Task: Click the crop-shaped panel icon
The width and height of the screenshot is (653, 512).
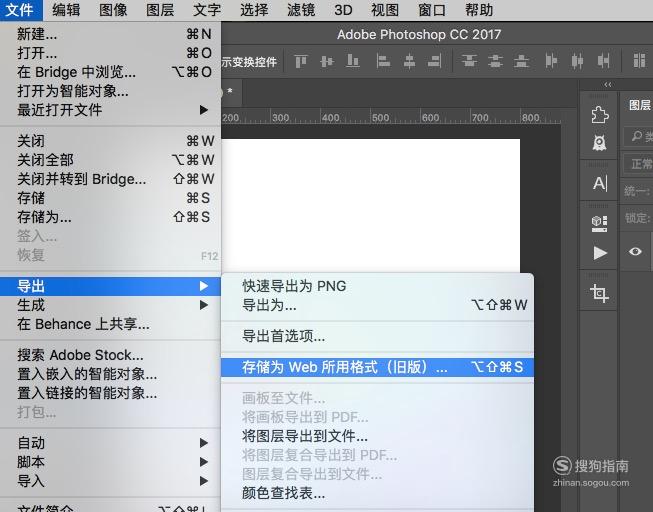Action: tap(599, 293)
